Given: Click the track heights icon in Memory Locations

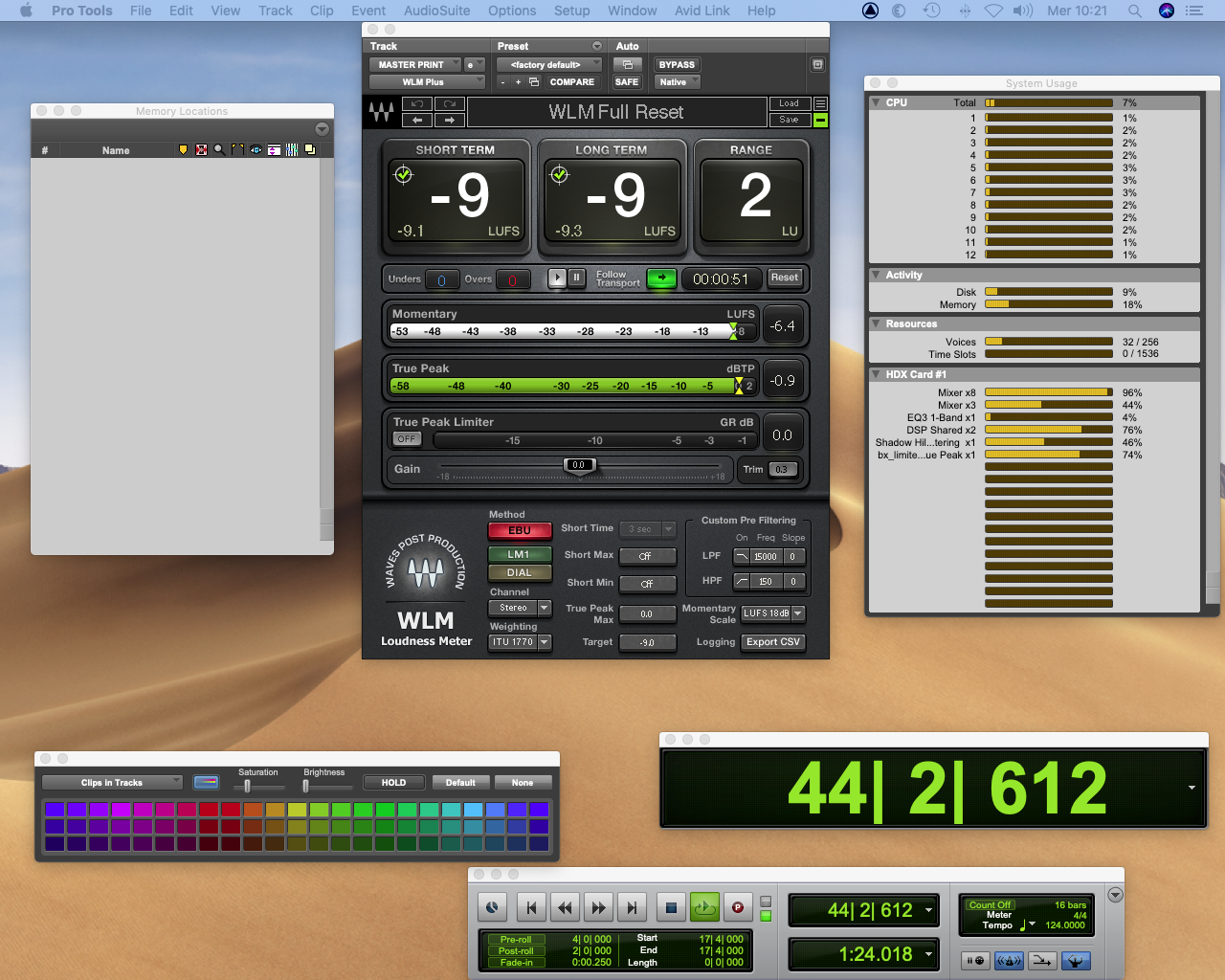Looking at the screenshot, I should 274,150.
